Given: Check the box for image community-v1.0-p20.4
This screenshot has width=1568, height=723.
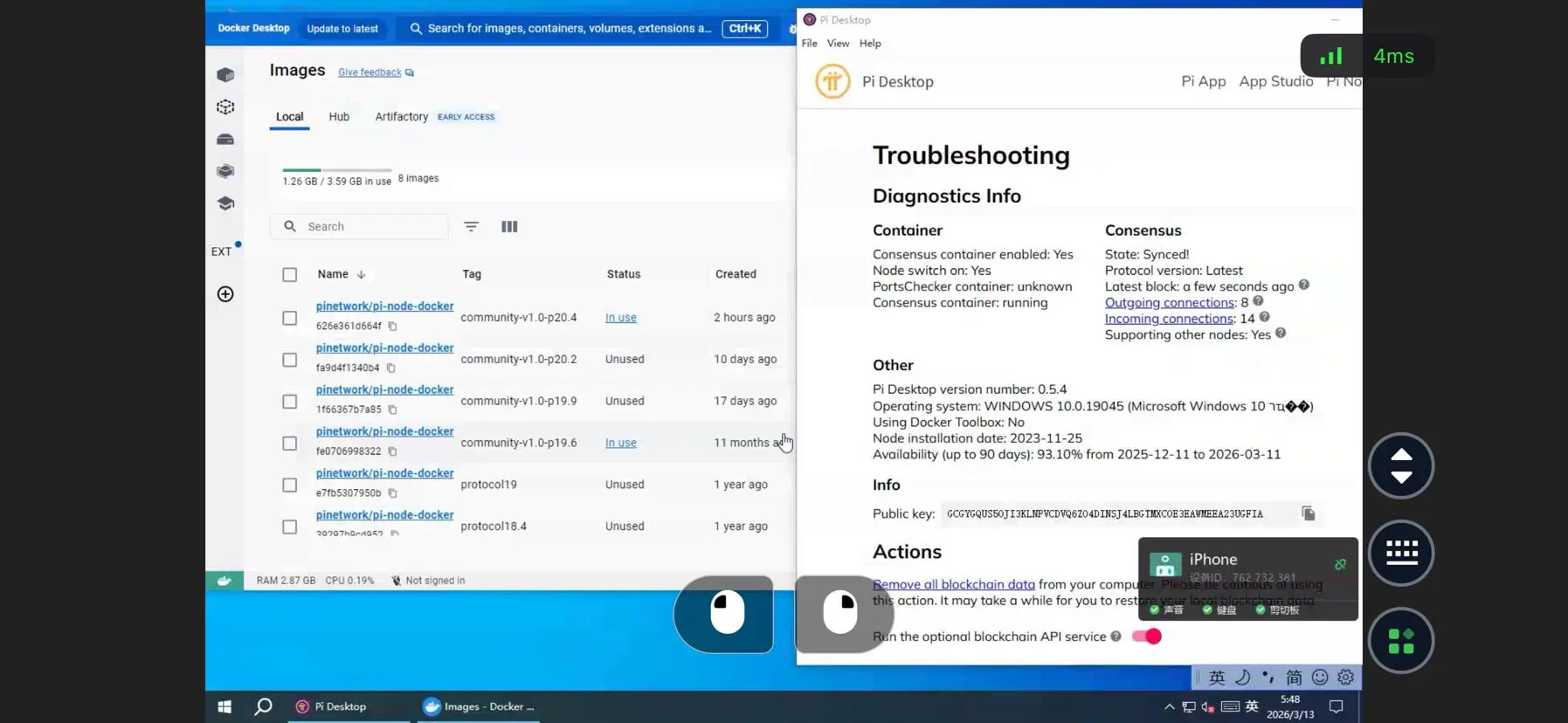Looking at the screenshot, I should pos(290,318).
